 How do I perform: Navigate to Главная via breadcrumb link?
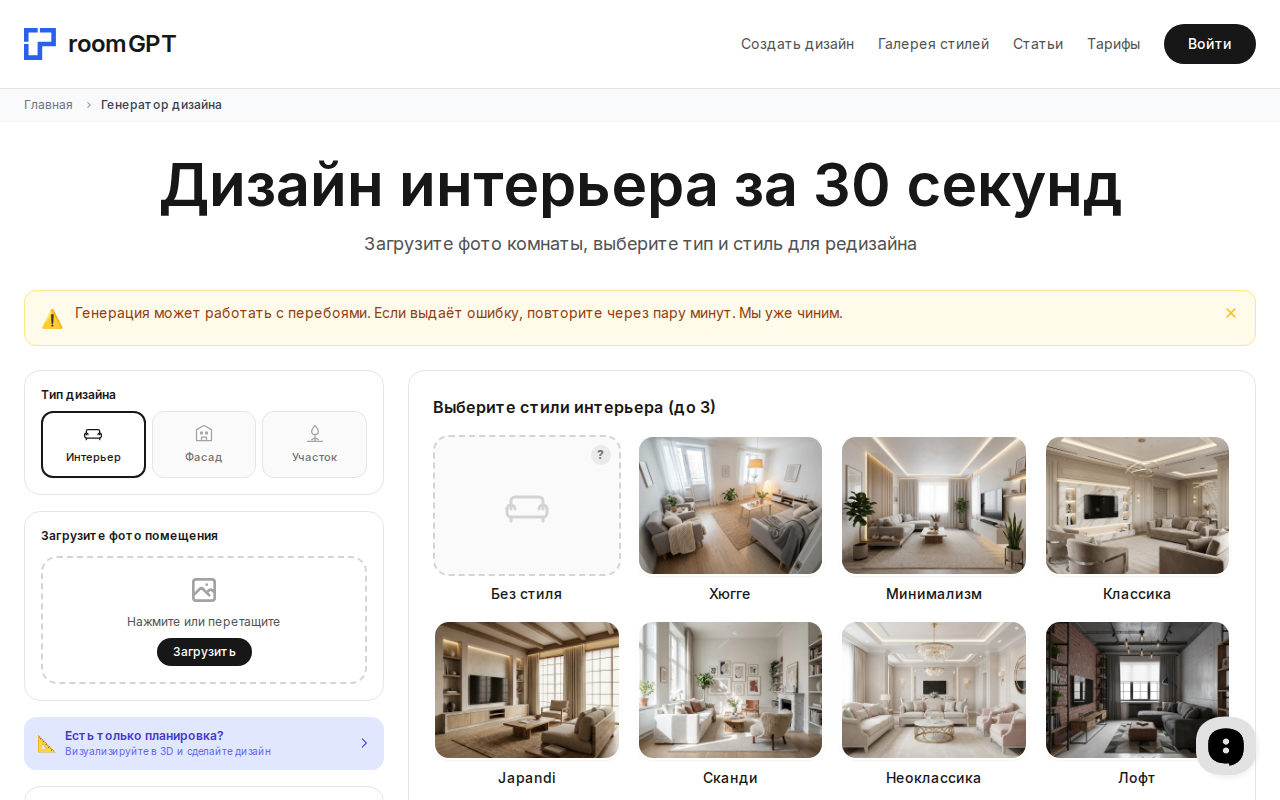click(48, 104)
